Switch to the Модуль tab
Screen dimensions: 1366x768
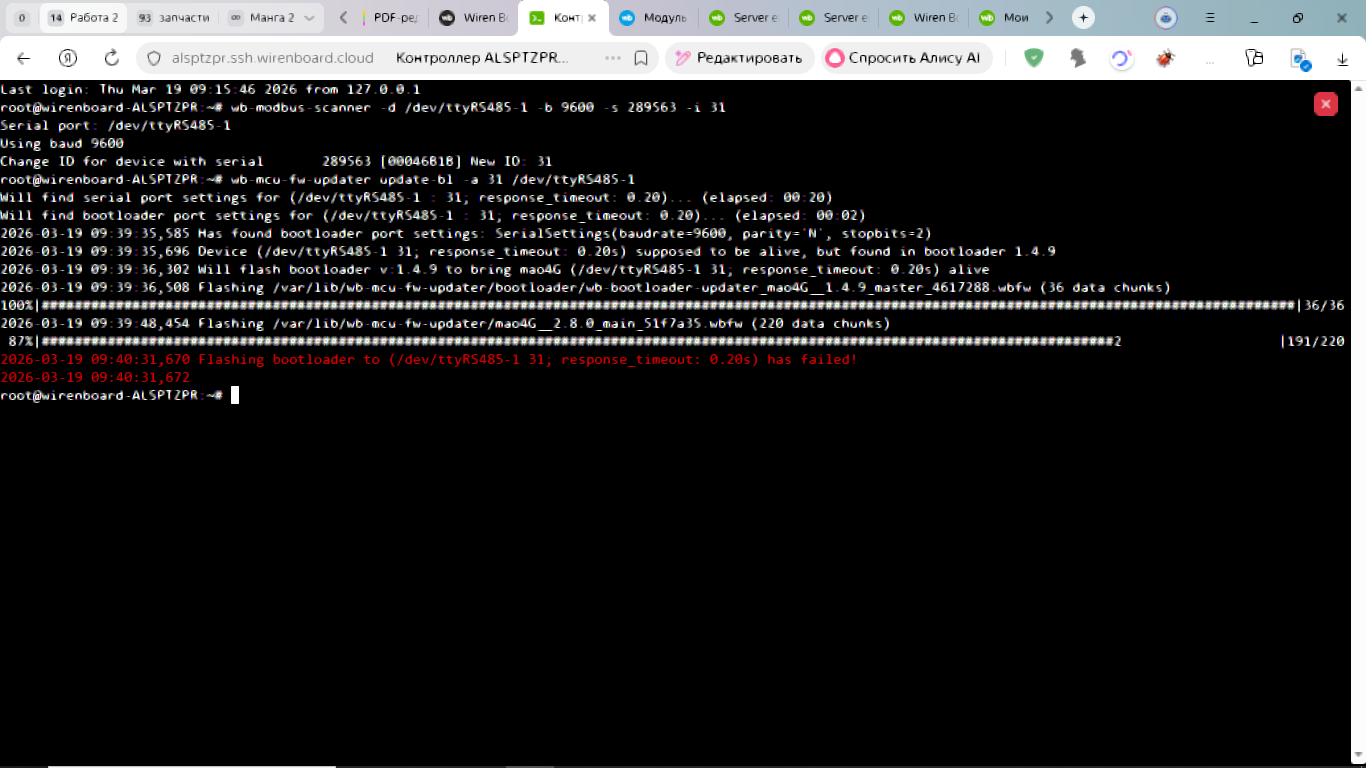click(658, 18)
